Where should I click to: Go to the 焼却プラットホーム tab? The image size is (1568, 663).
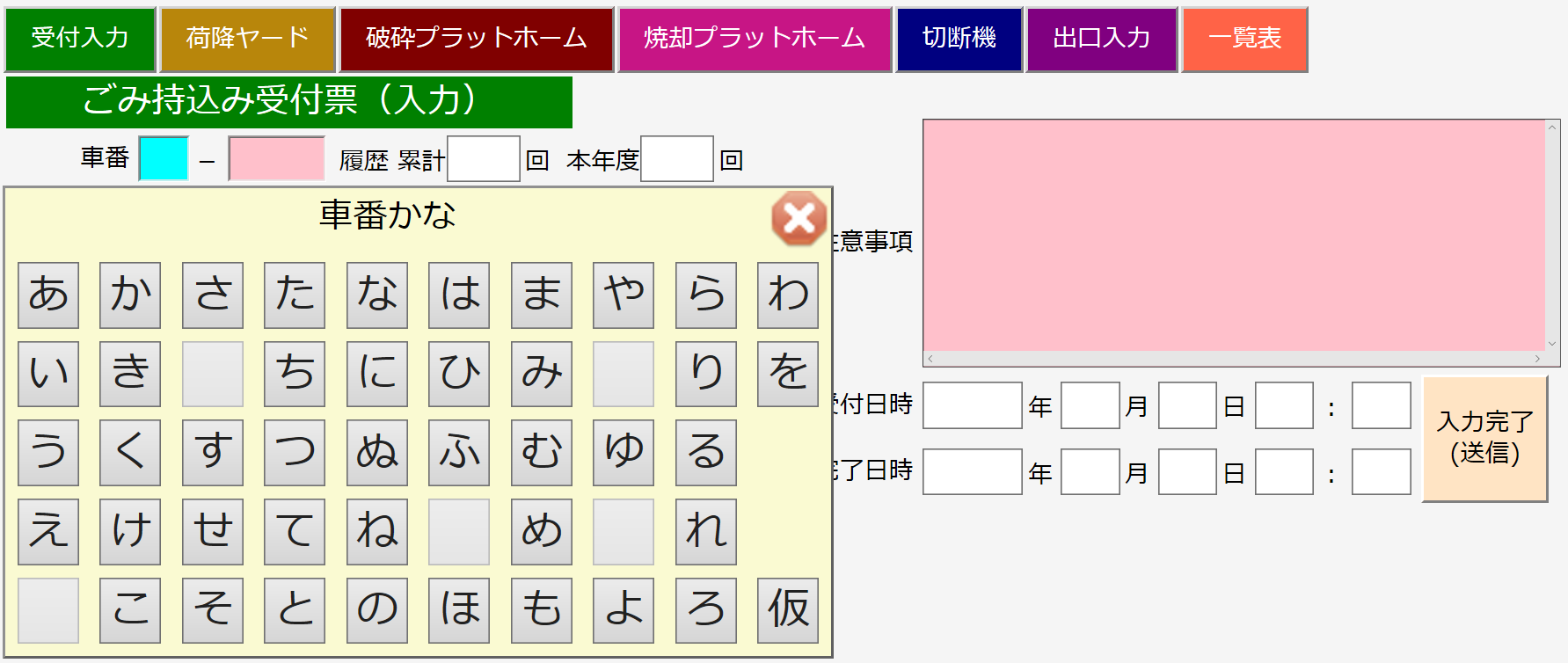click(755, 39)
